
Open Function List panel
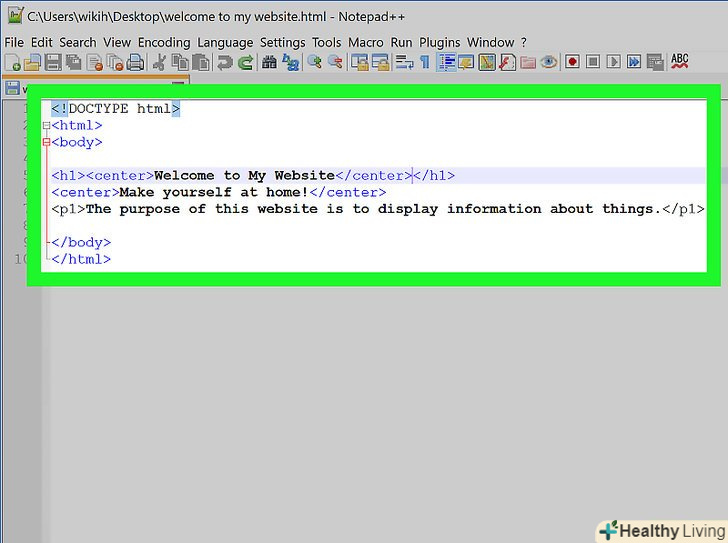[x=507, y=62]
